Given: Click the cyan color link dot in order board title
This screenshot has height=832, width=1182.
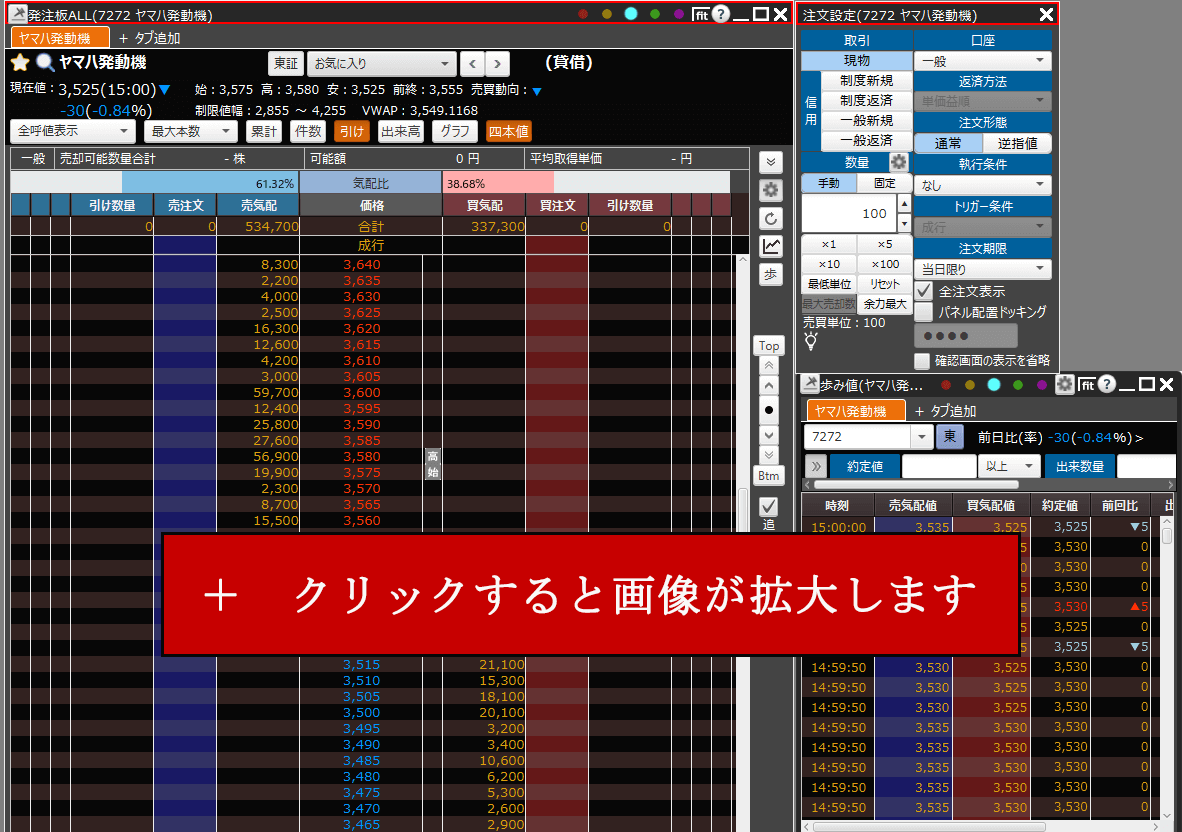Looking at the screenshot, I should click(631, 14).
